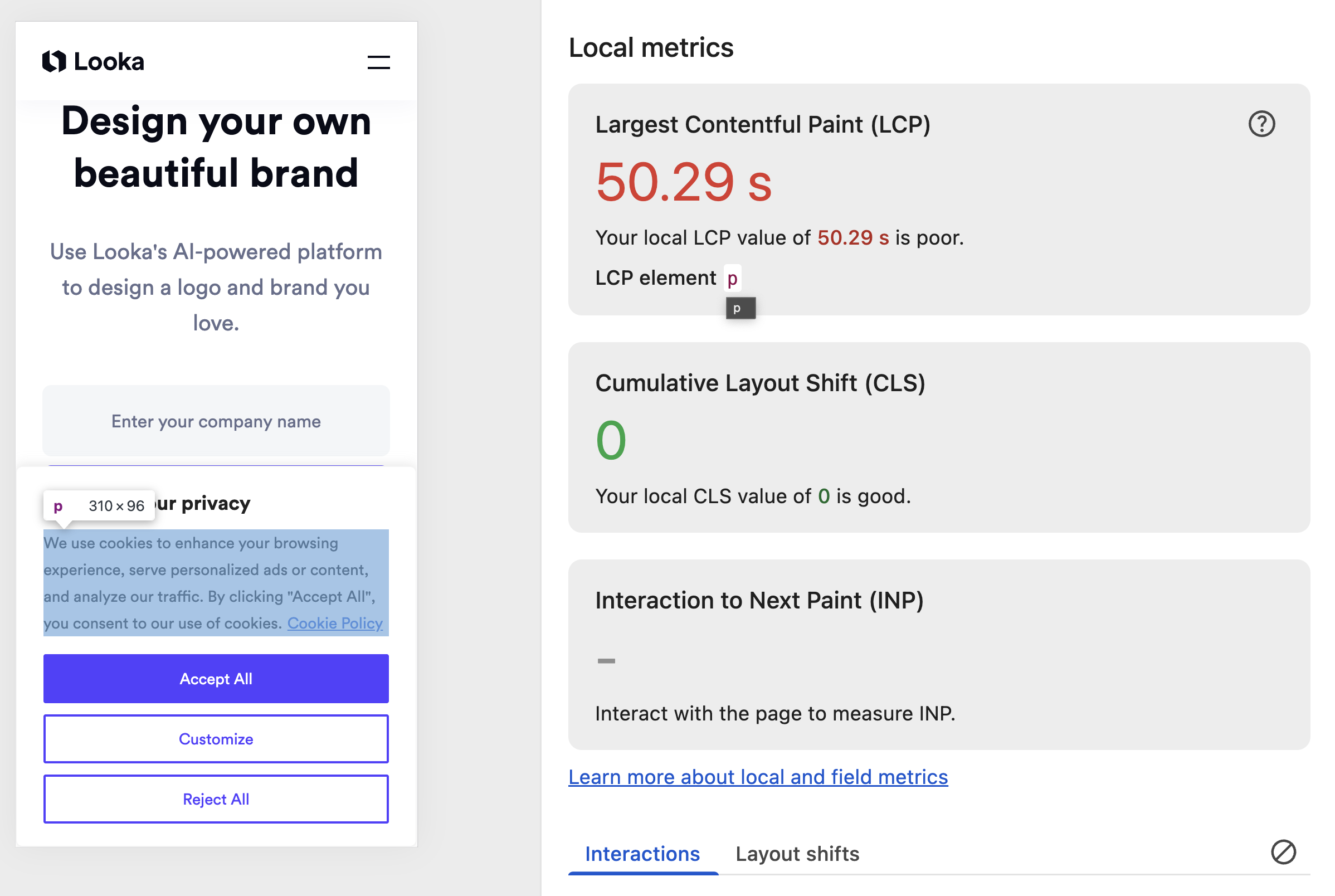Switch to the Layout shifts tab
The image size is (1335, 896).
pyautogui.click(x=797, y=854)
